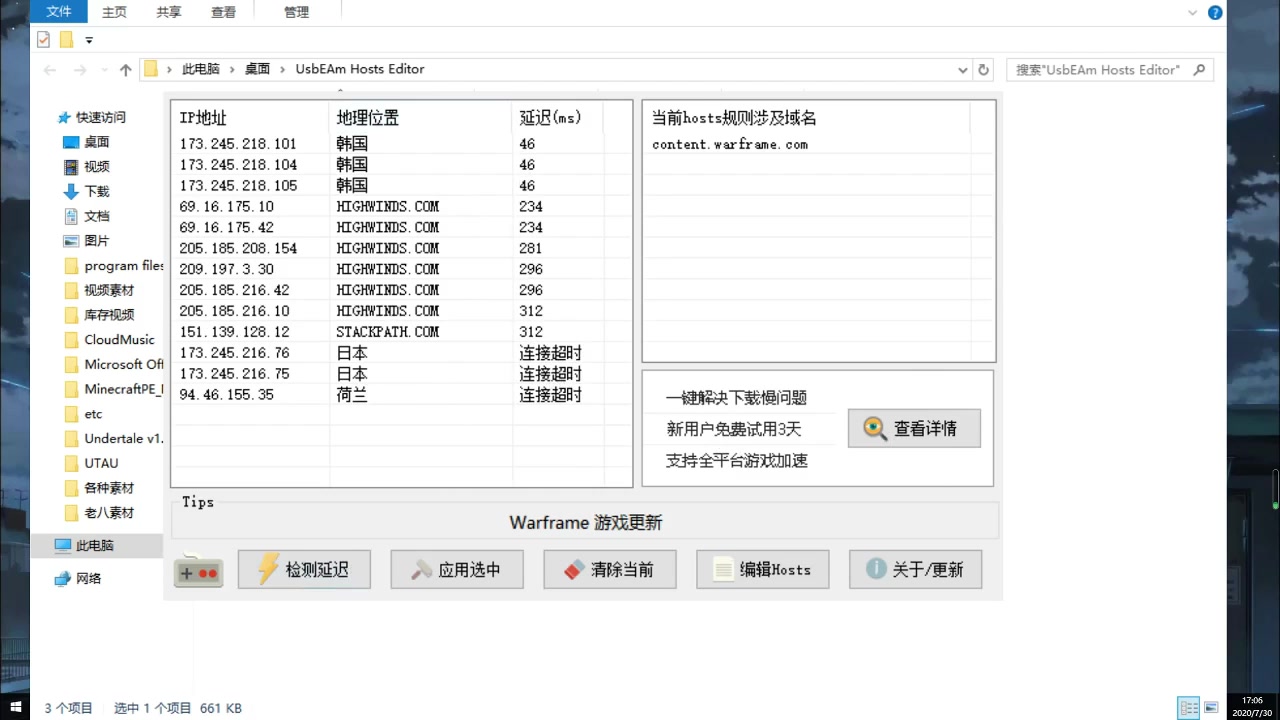Open 文档 in quick access
Viewport: 1280px width, 720px height.
click(x=96, y=216)
